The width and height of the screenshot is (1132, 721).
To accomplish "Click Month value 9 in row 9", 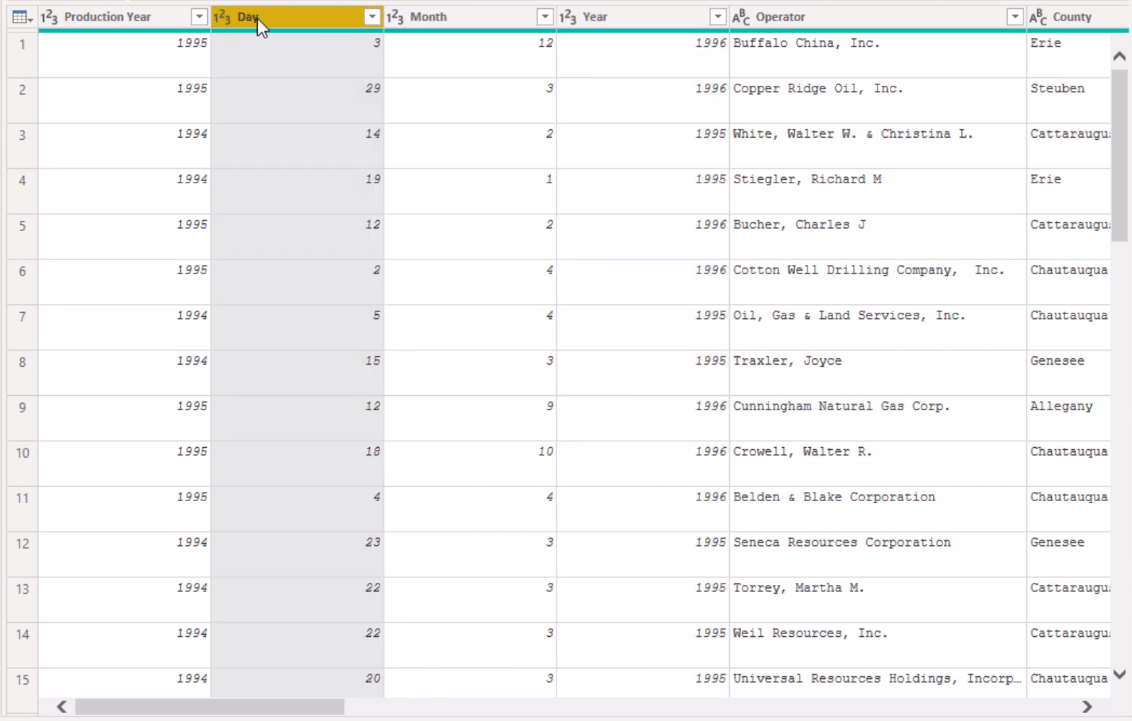I will [x=470, y=419].
